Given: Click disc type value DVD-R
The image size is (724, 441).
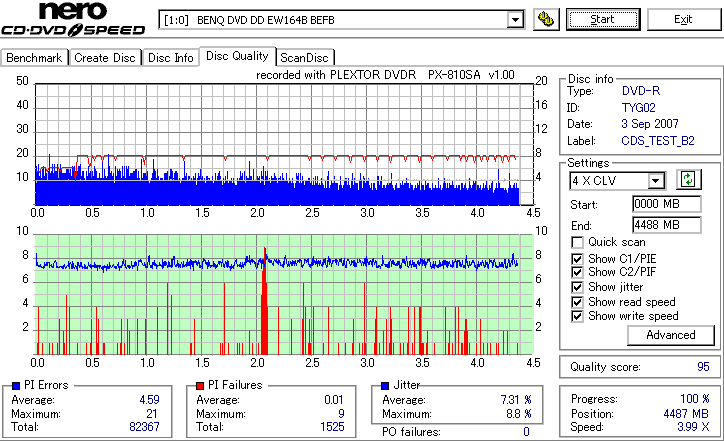Looking at the screenshot, I should coord(641,91).
